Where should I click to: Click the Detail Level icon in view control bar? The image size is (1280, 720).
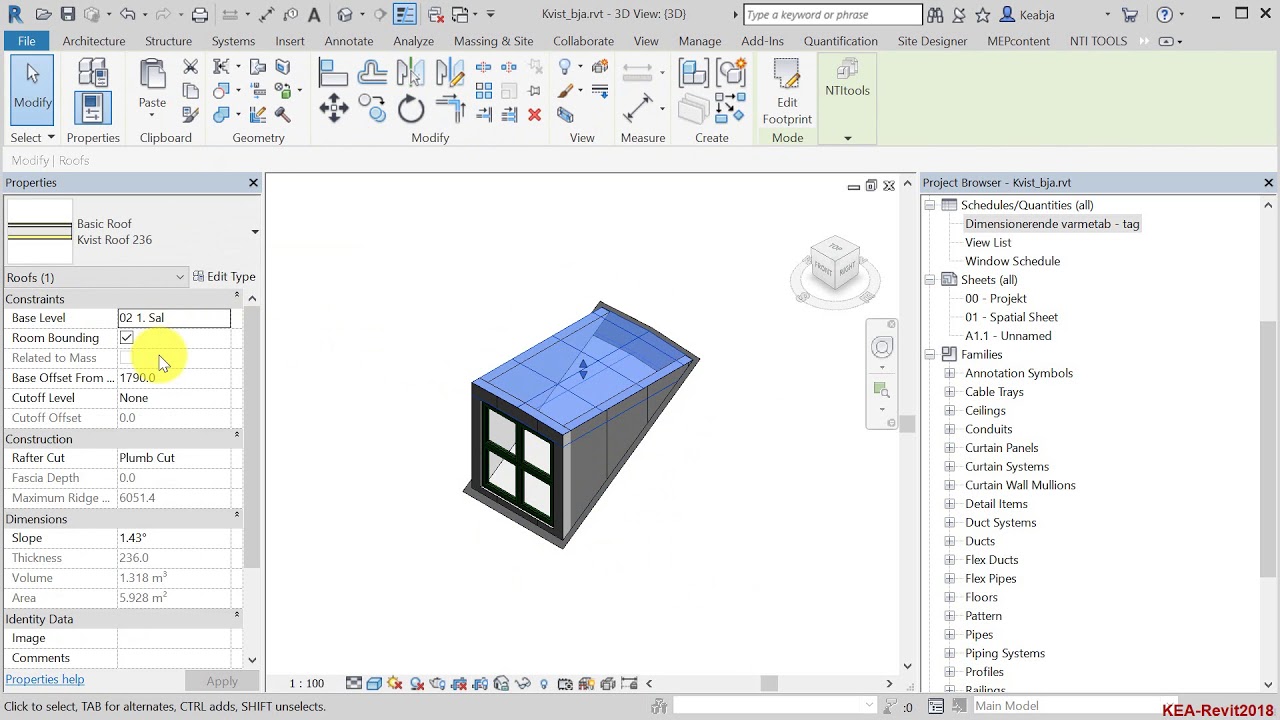pyautogui.click(x=354, y=684)
